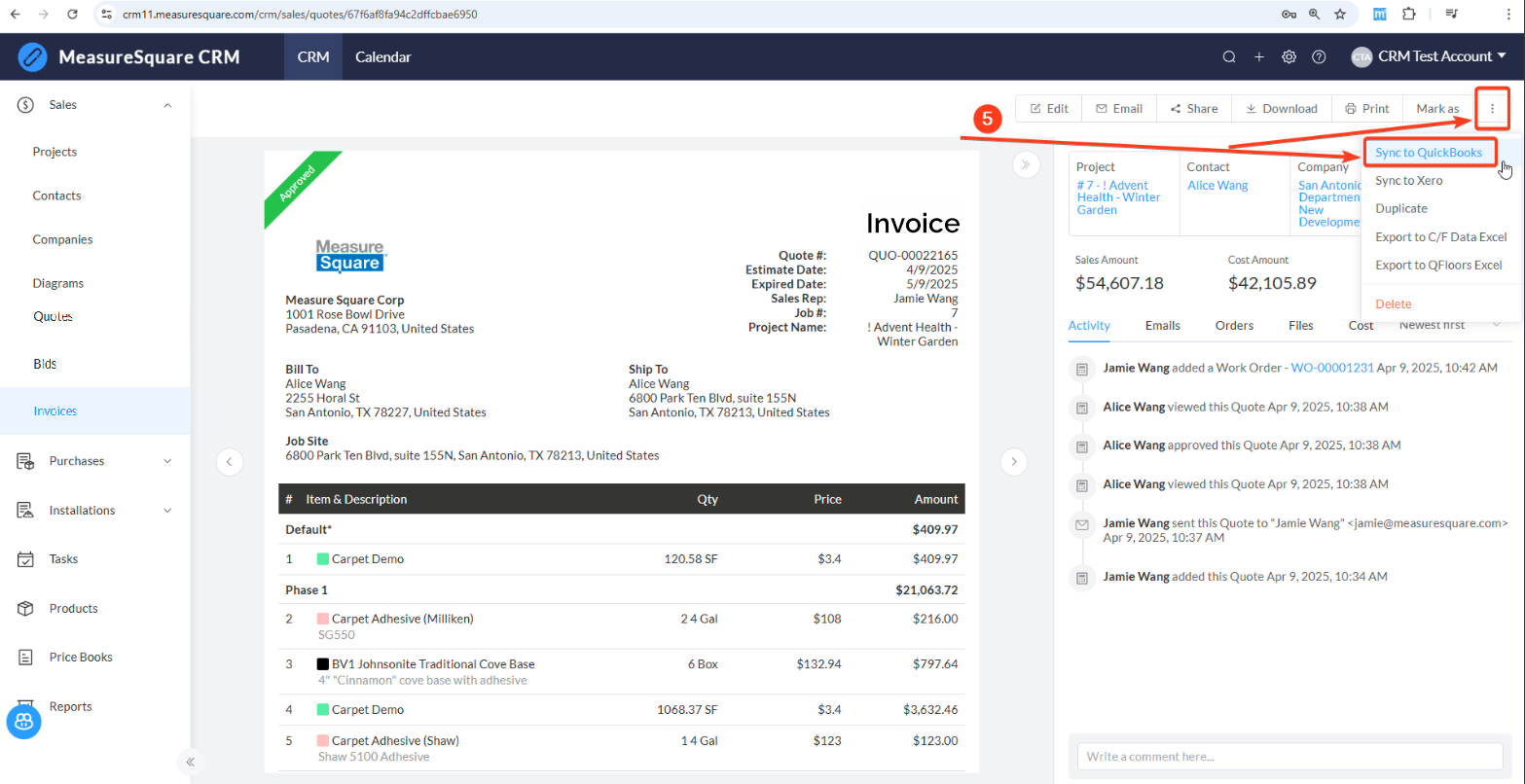Screen dimensions: 1525x784
Task: Switch to the Files tab
Action: coord(1300,326)
